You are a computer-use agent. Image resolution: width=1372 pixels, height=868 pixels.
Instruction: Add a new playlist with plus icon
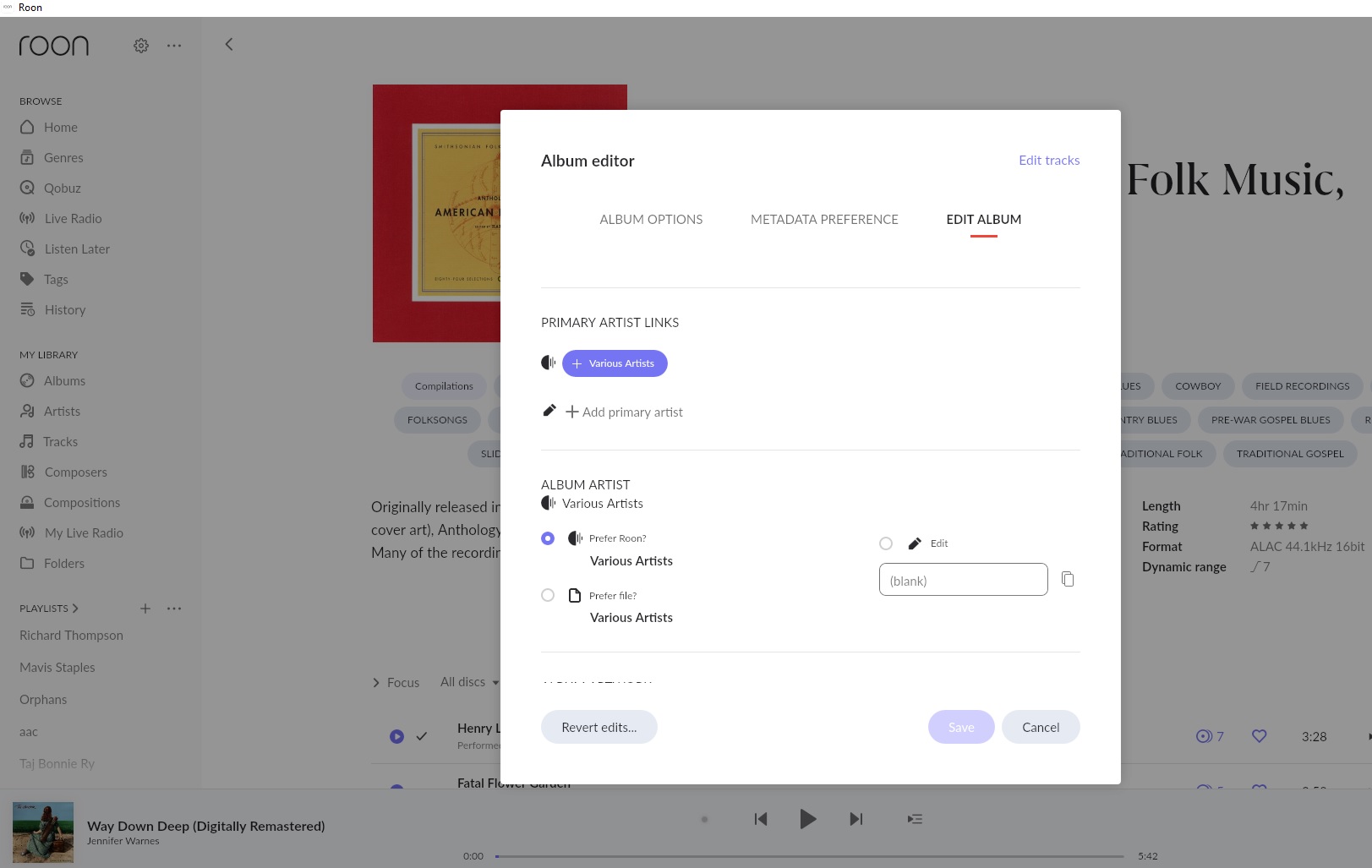[145, 609]
